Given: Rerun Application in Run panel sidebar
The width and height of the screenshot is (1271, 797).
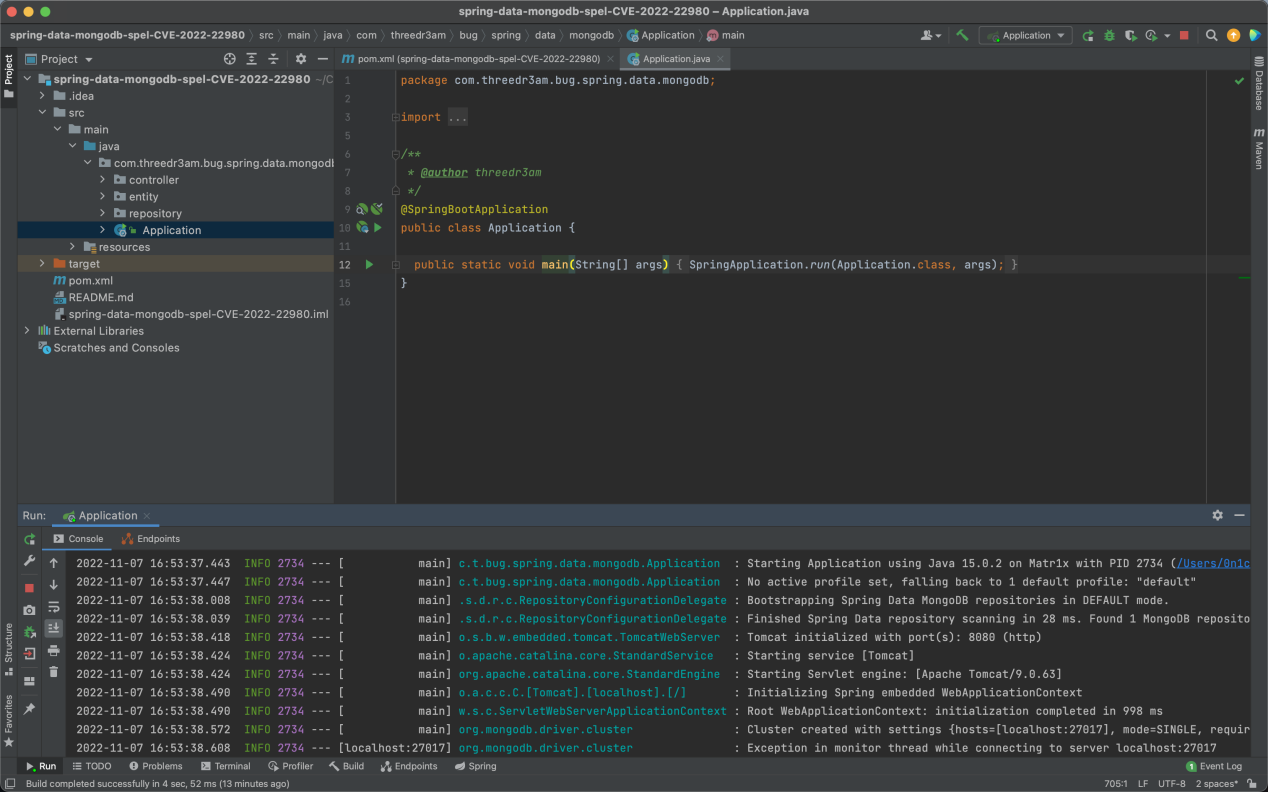Looking at the screenshot, I should (x=30, y=539).
